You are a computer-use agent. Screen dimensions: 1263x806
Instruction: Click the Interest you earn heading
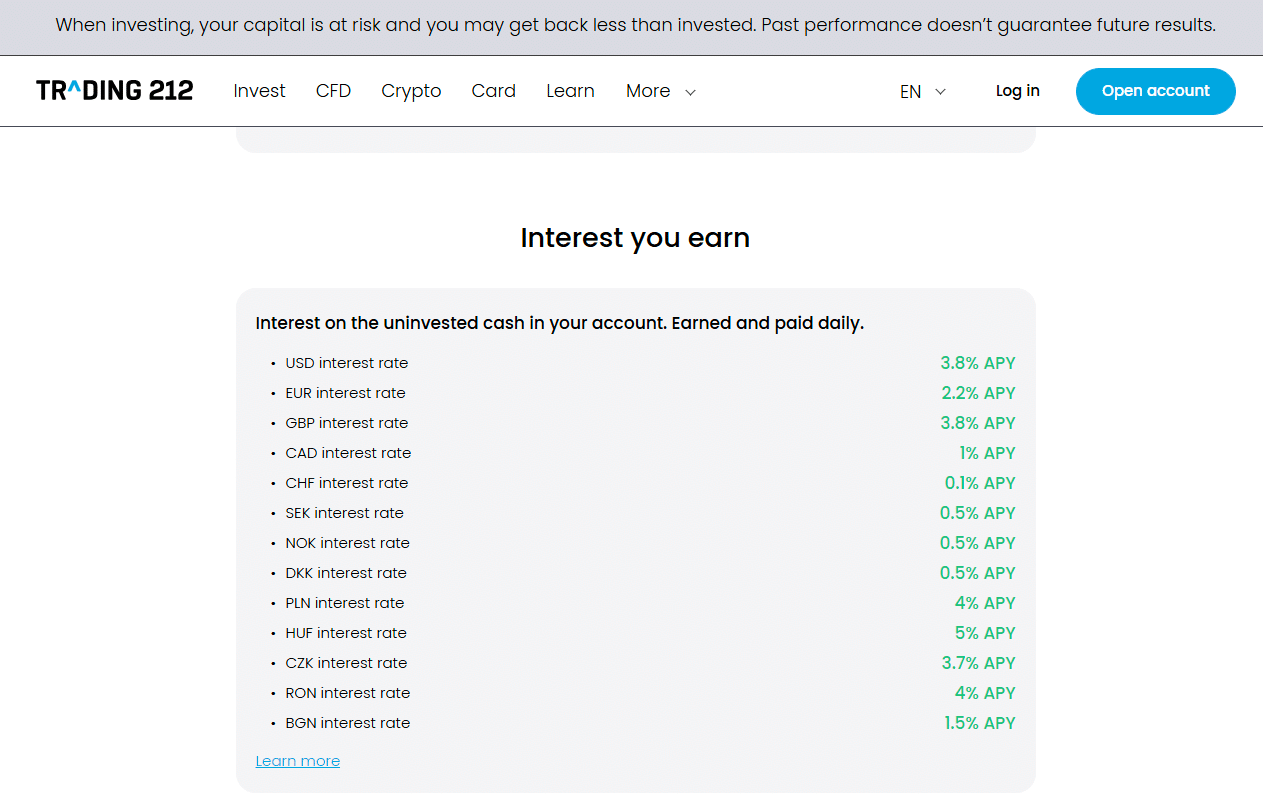(635, 238)
